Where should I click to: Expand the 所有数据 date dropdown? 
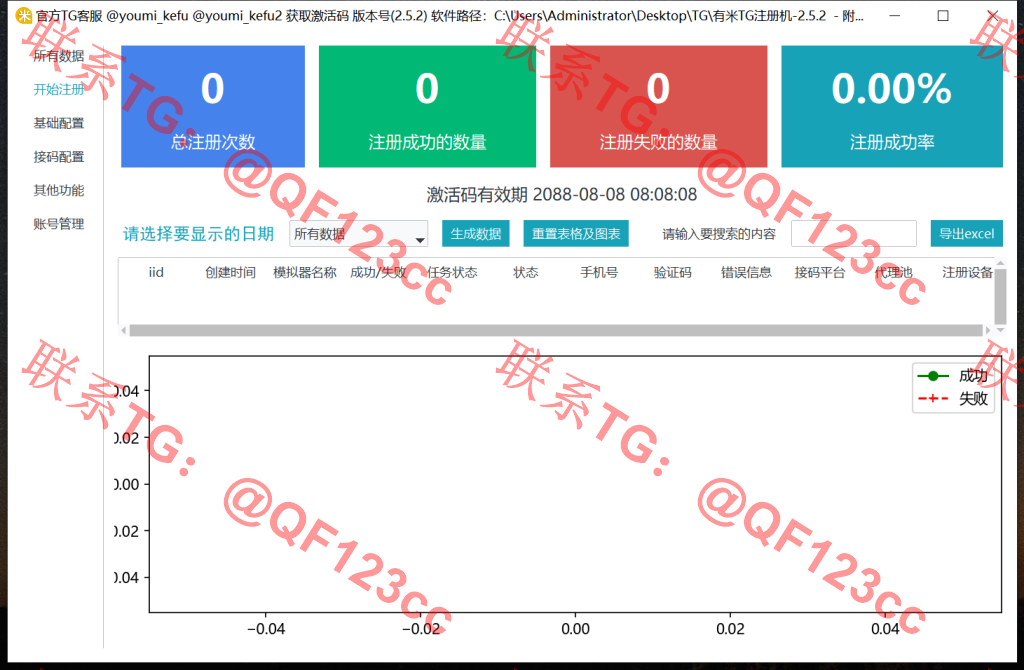pos(359,234)
